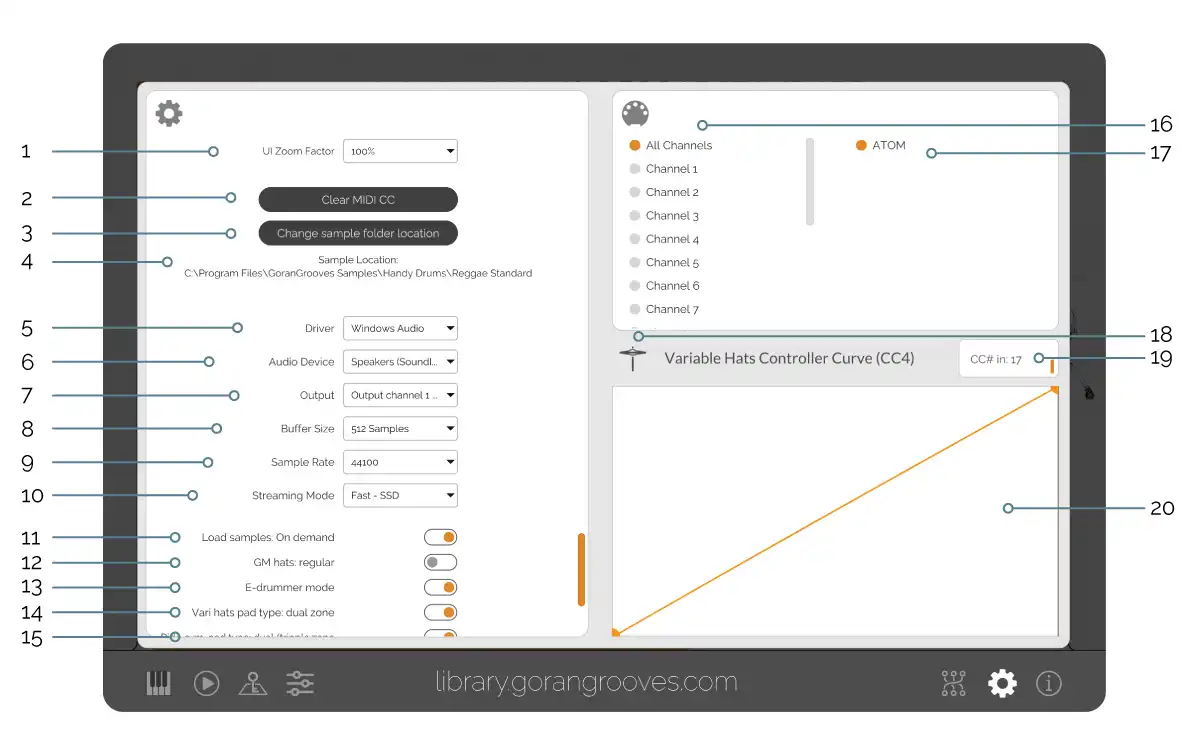Click Change sample folder location button

tap(358, 234)
